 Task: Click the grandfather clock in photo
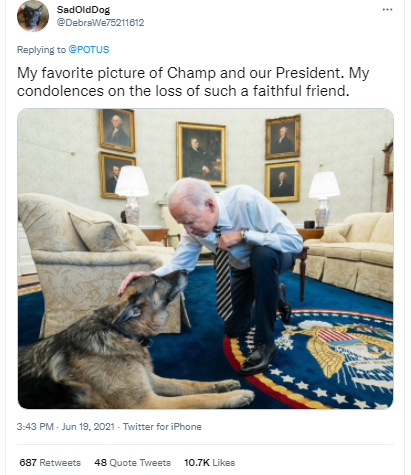coord(388,175)
